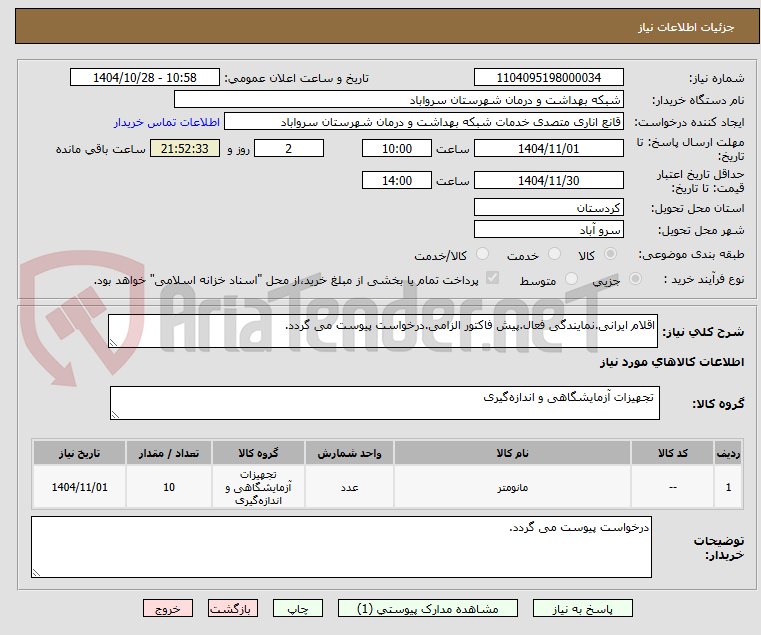The height and width of the screenshot is (635, 761).
Task: Click the ایجاد کننده درخواست field
Action: click(x=424, y=122)
